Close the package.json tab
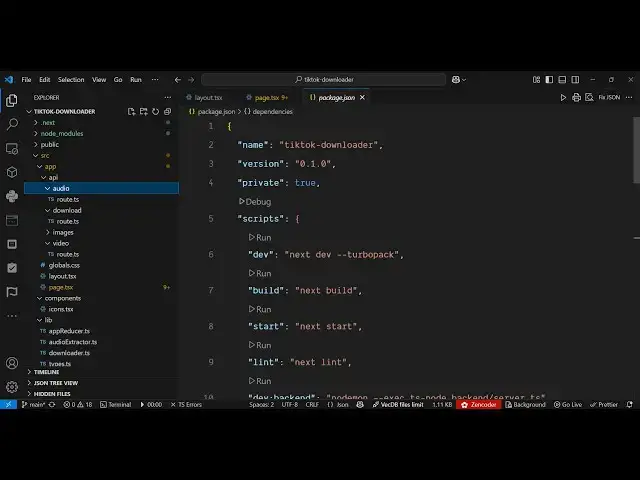640x480 pixels. click(362, 98)
